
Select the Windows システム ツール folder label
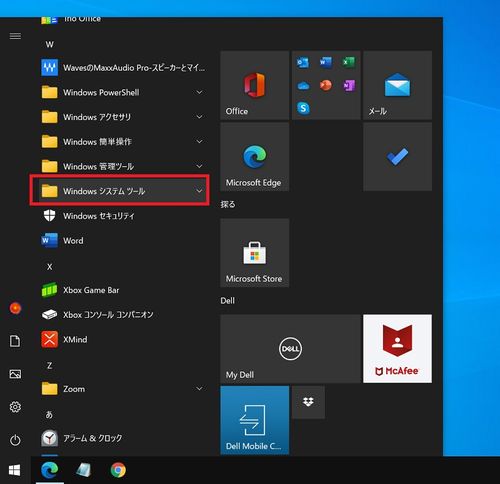(104, 191)
